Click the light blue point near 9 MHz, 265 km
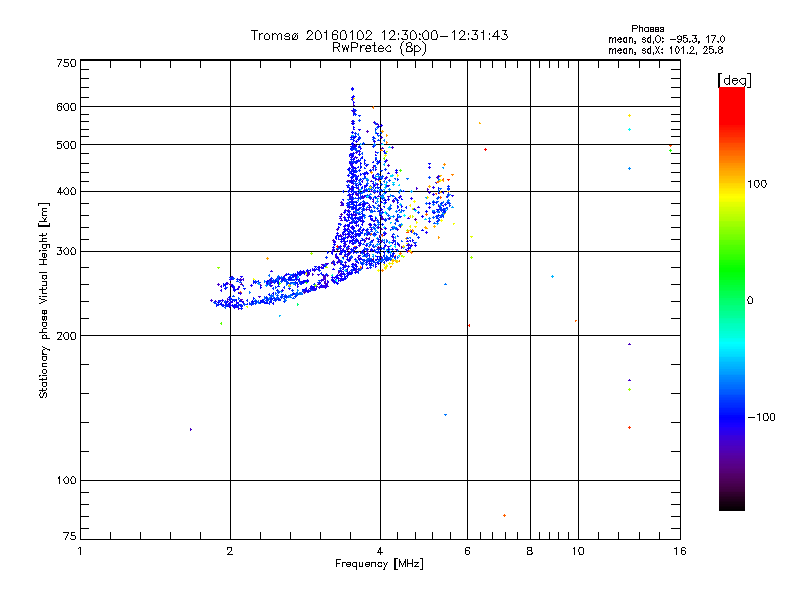Viewport: 800px width, 600px height. click(x=553, y=277)
